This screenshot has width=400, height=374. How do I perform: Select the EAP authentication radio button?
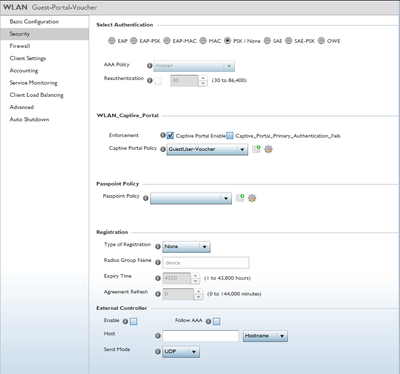112,41
